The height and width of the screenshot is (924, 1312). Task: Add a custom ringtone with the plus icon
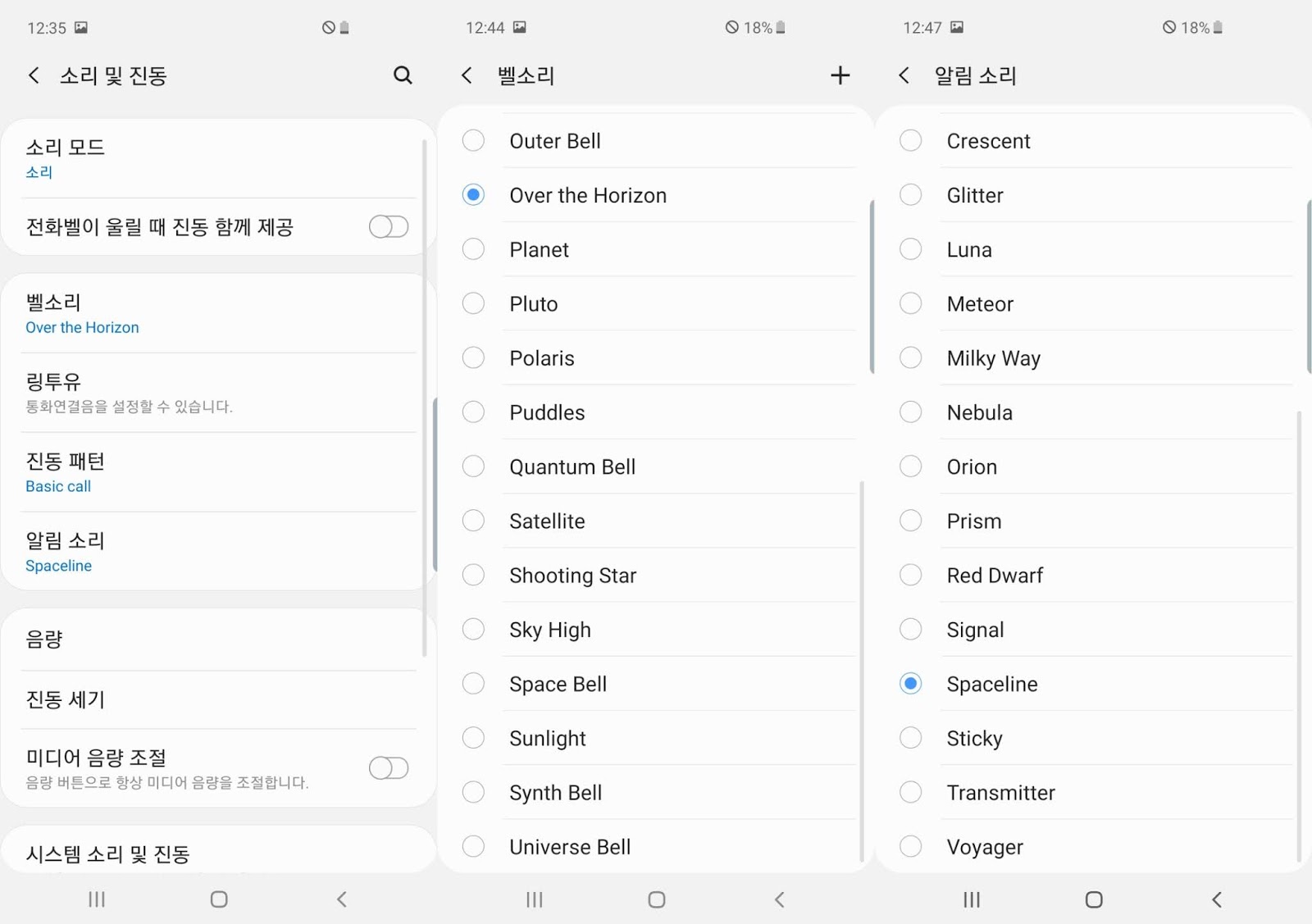pyautogui.click(x=840, y=75)
